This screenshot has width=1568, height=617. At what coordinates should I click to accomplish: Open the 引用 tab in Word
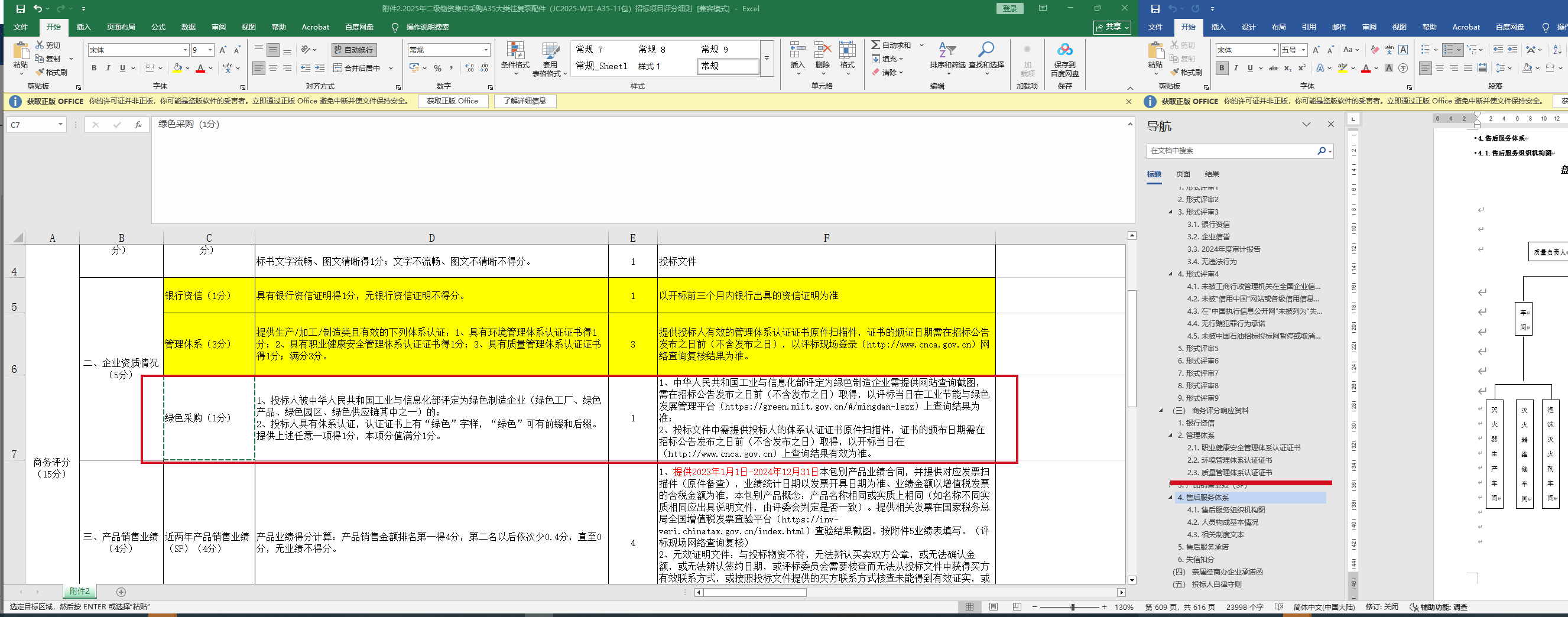tap(1309, 27)
